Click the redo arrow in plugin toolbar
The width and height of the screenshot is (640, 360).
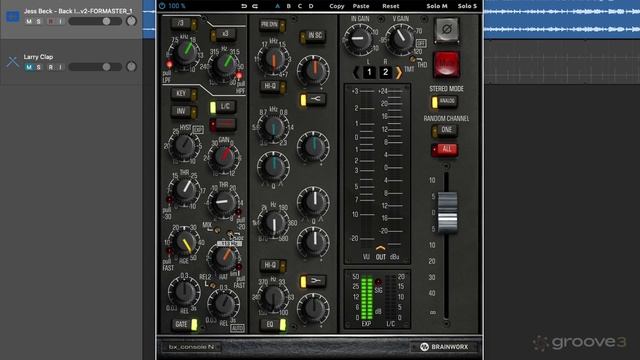(x=255, y=6)
